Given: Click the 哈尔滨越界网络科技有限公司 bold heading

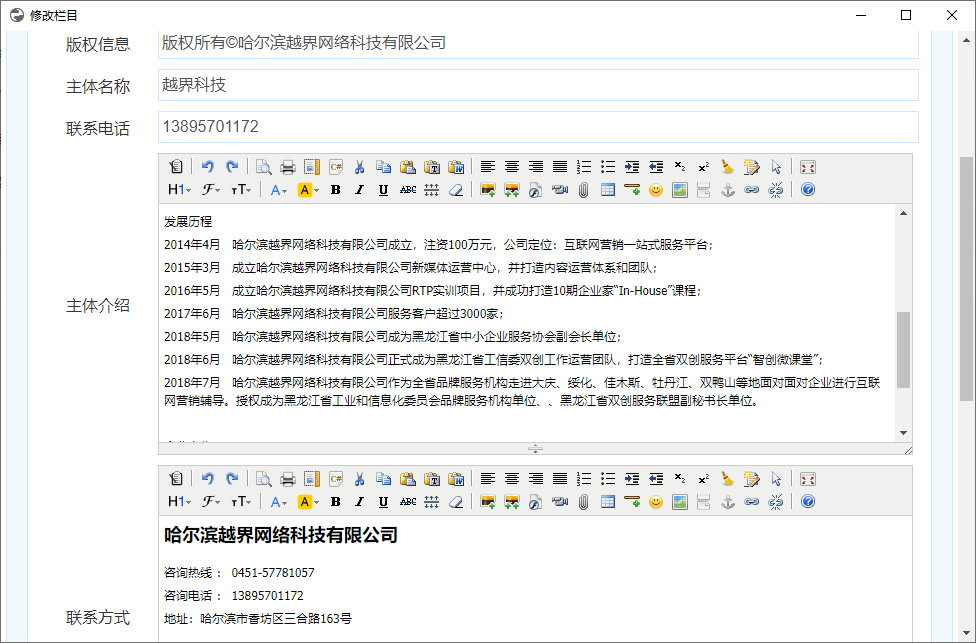Looking at the screenshot, I should 281,535.
